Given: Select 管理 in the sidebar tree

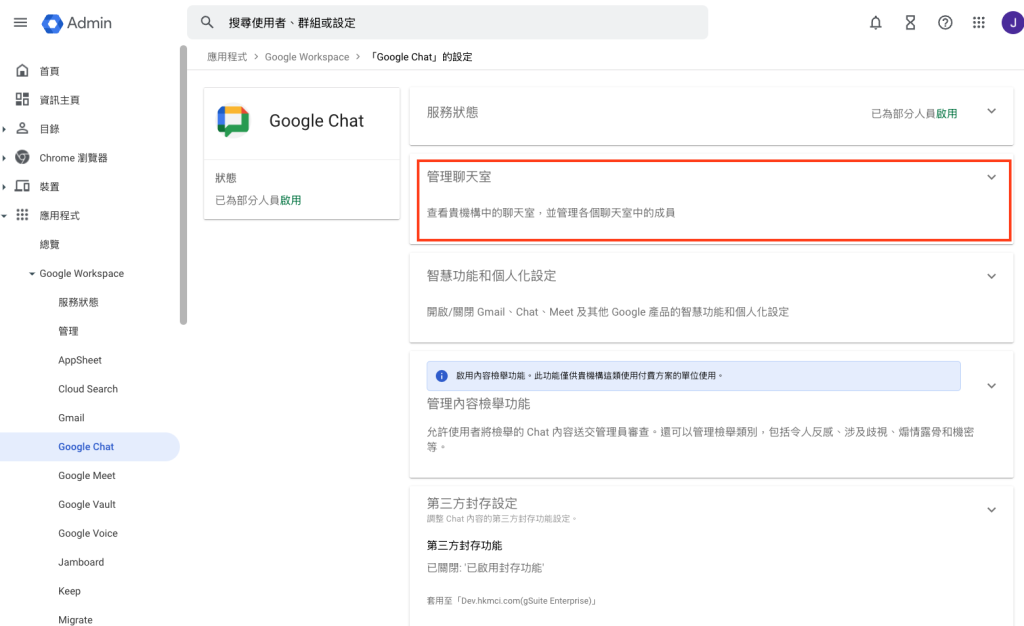Looking at the screenshot, I should (68, 331).
